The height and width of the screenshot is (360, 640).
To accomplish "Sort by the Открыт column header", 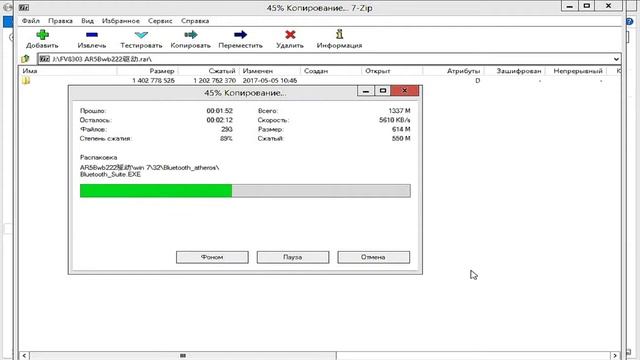I will [x=392, y=71].
